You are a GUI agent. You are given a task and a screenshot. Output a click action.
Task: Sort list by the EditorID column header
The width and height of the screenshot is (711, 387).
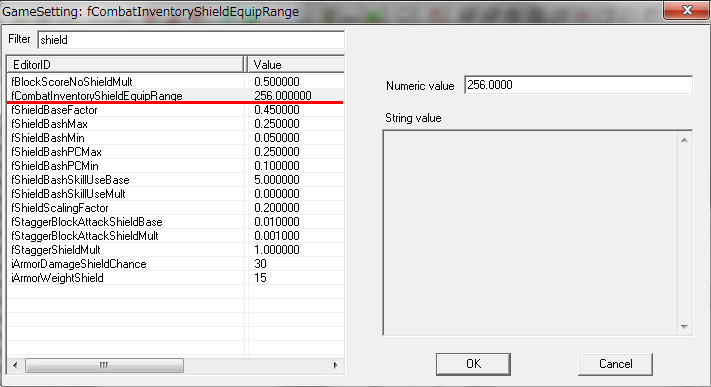click(126, 64)
